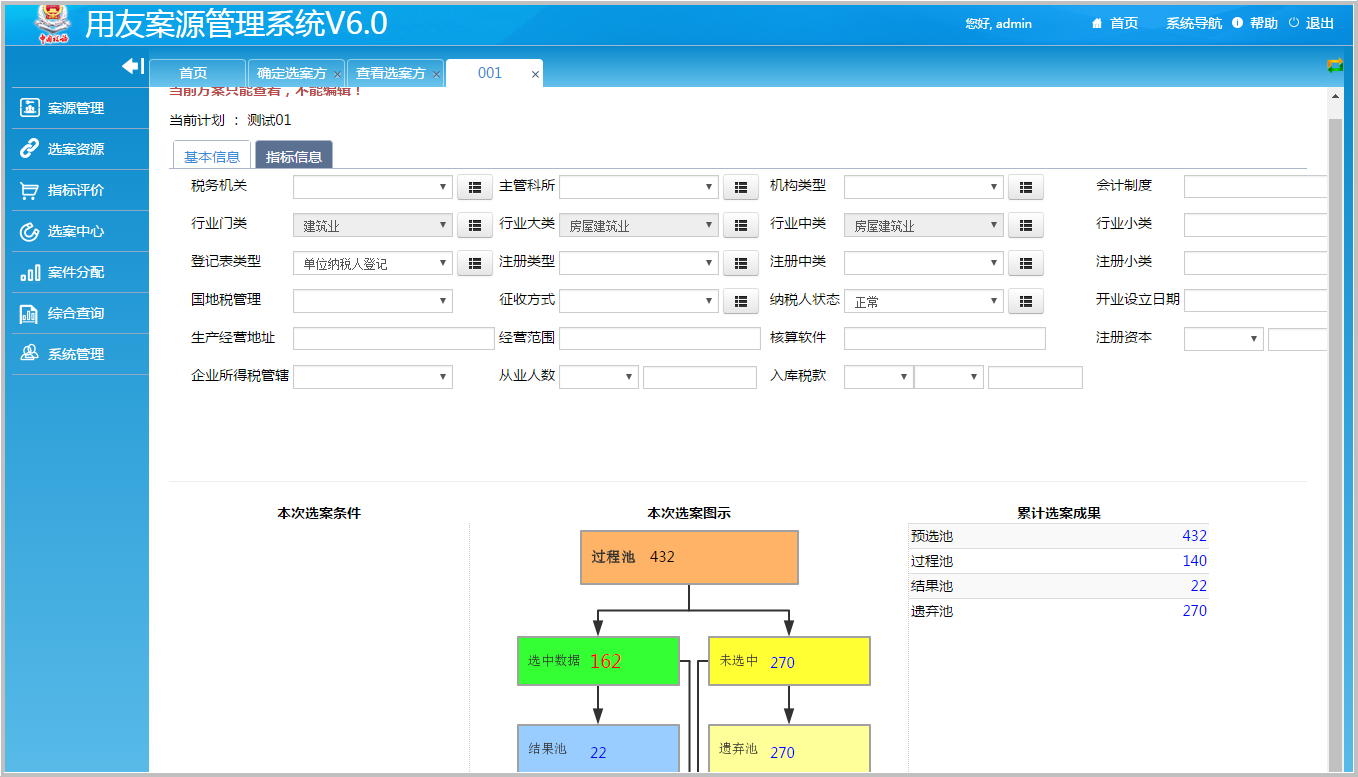1358x777 pixels.
Task: Close the 001 tab
Action: point(535,75)
